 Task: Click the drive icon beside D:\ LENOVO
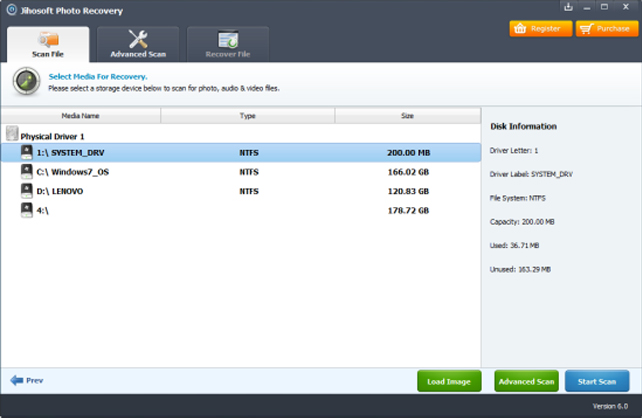point(26,190)
